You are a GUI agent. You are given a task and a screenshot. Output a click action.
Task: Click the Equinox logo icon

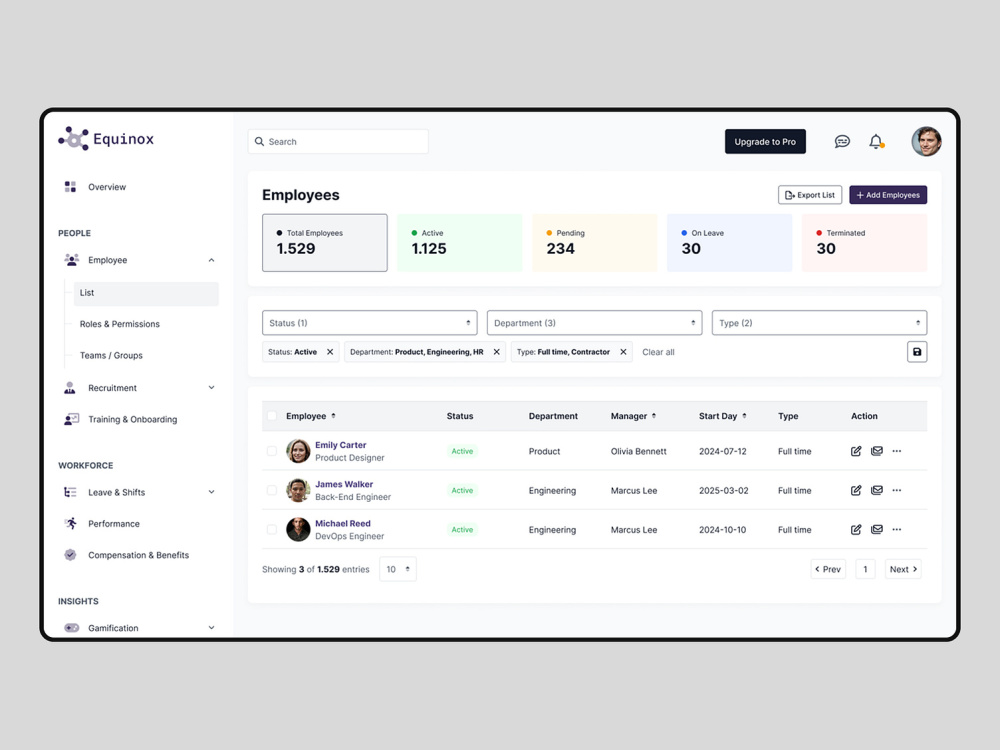73,138
